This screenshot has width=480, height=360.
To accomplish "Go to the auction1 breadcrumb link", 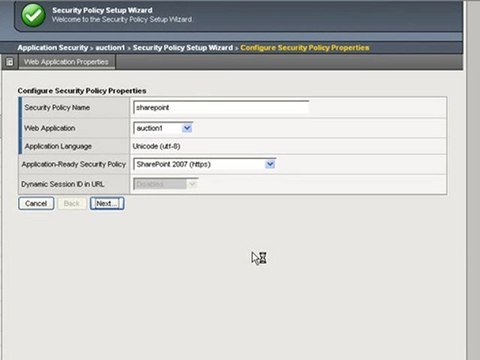I will coord(110,48).
